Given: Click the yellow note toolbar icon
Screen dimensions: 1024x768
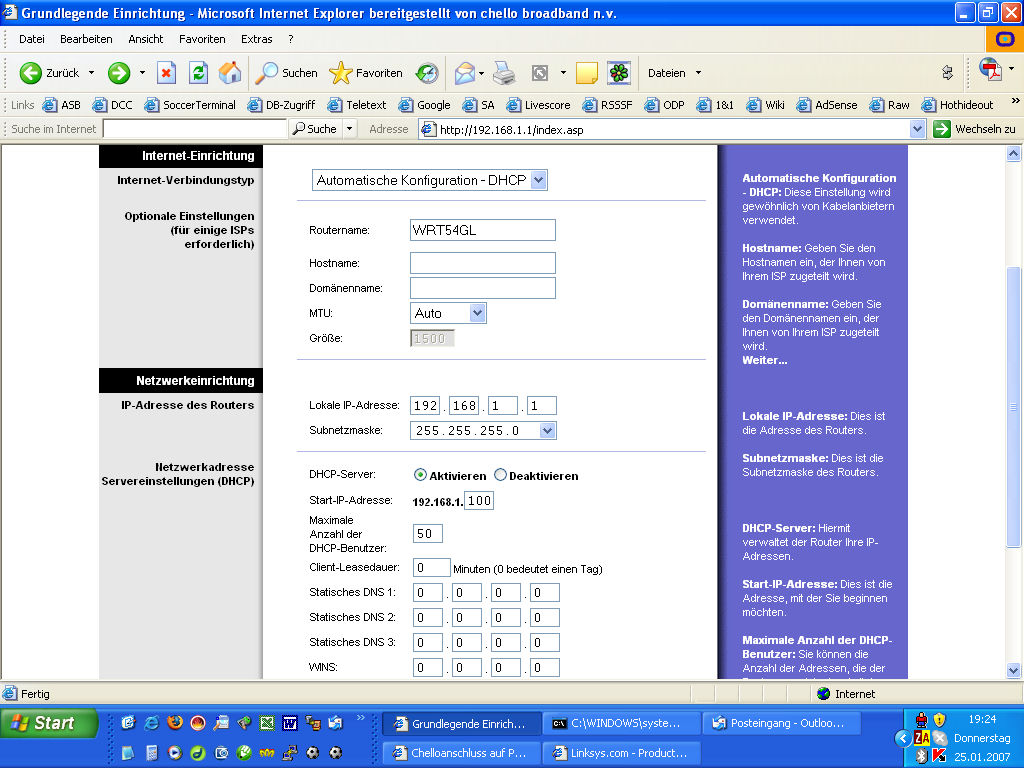Looking at the screenshot, I should pos(586,73).
